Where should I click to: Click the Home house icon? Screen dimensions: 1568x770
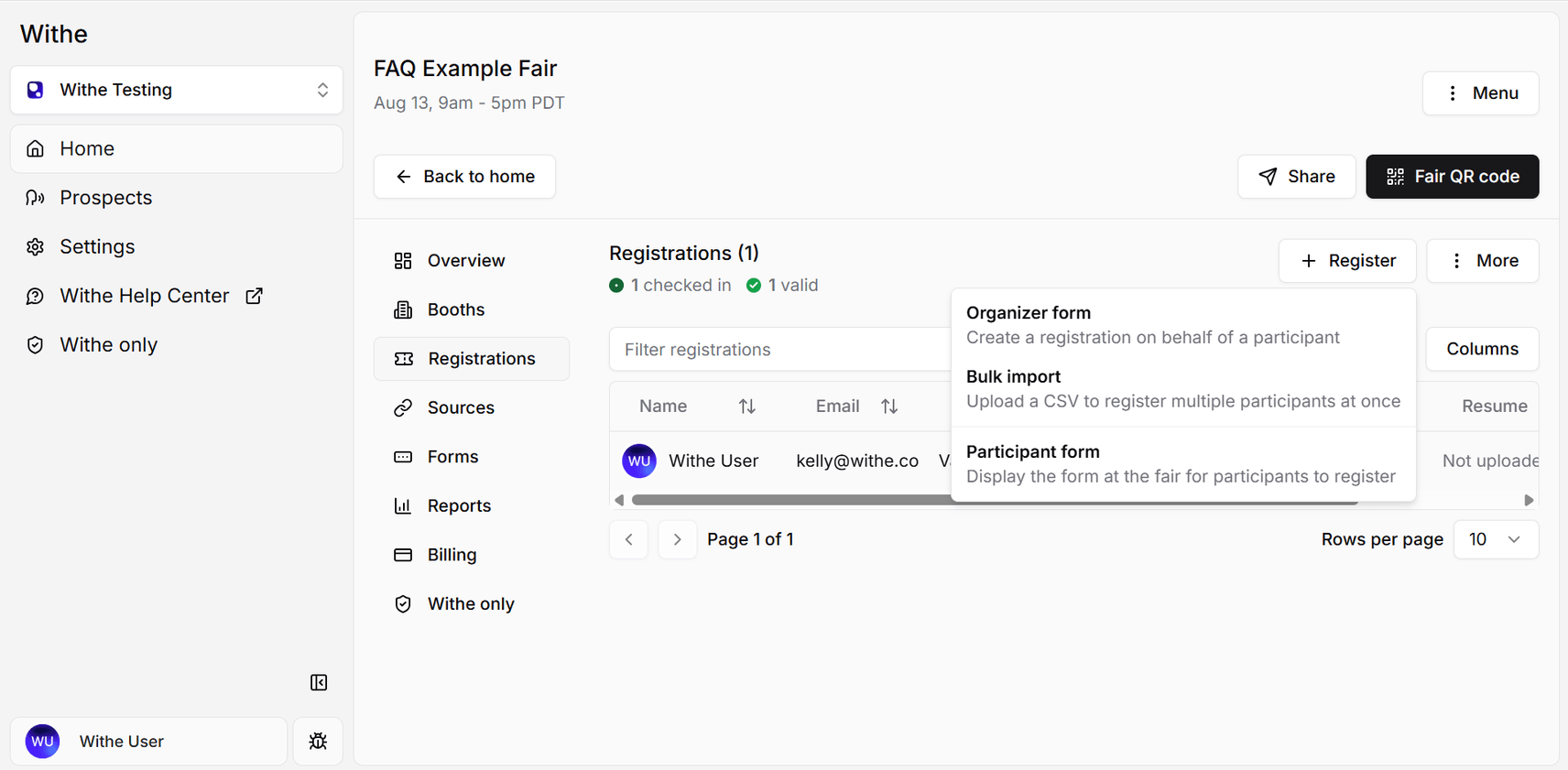(x=35, y=148)
